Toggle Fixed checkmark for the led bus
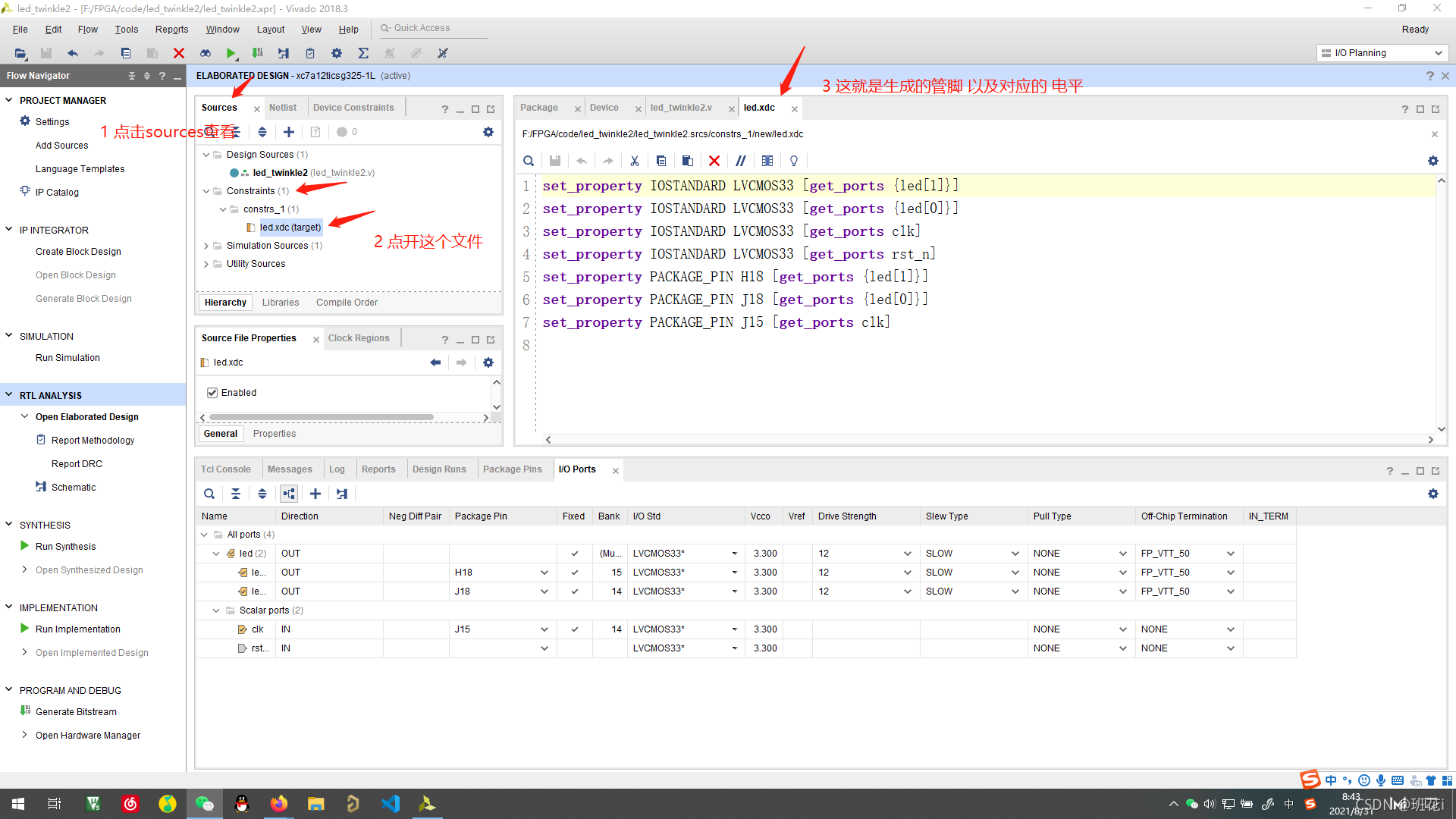 click(x=575, y=554)
